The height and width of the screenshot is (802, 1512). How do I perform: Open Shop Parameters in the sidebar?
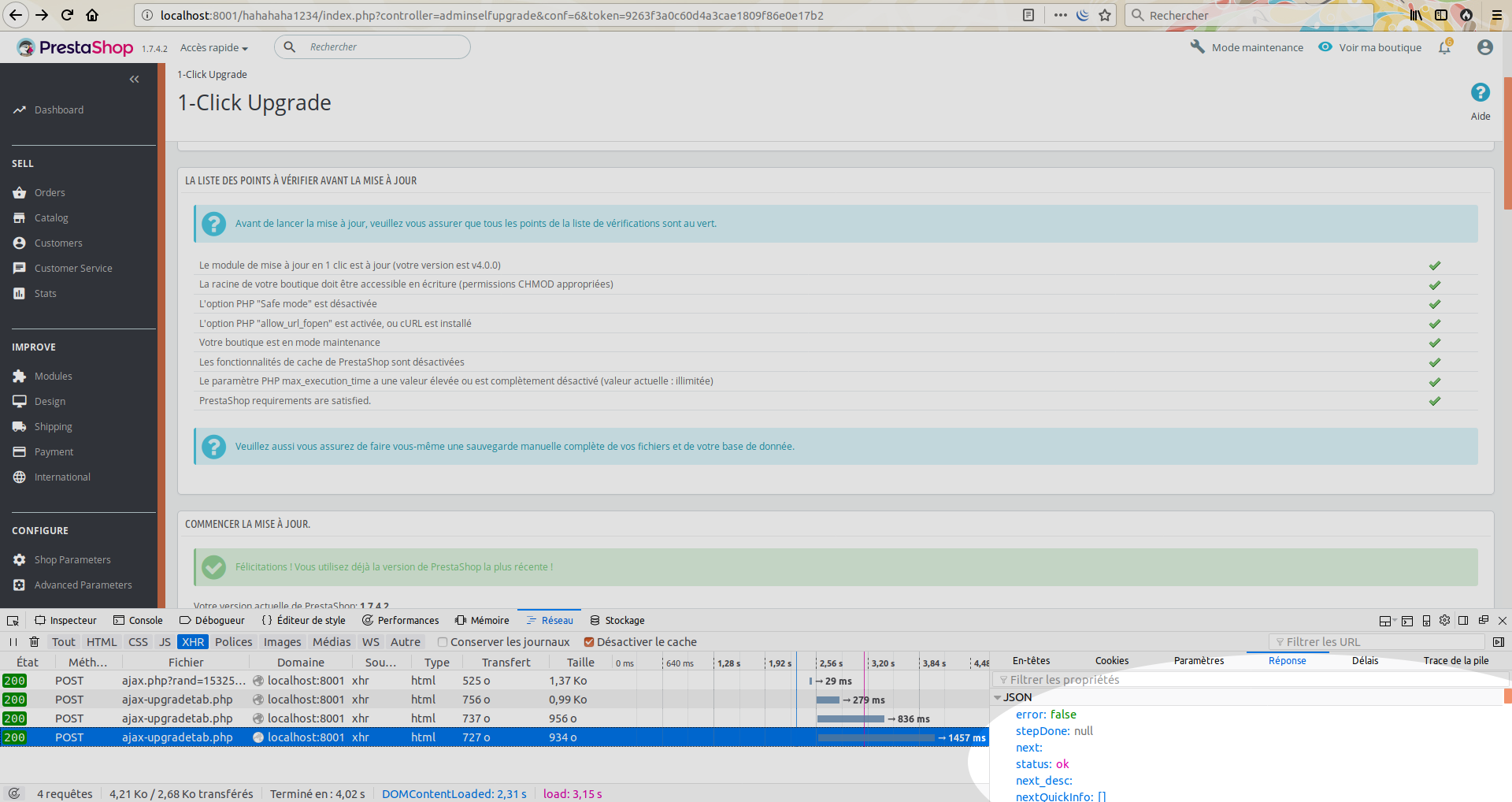(72, 560)
